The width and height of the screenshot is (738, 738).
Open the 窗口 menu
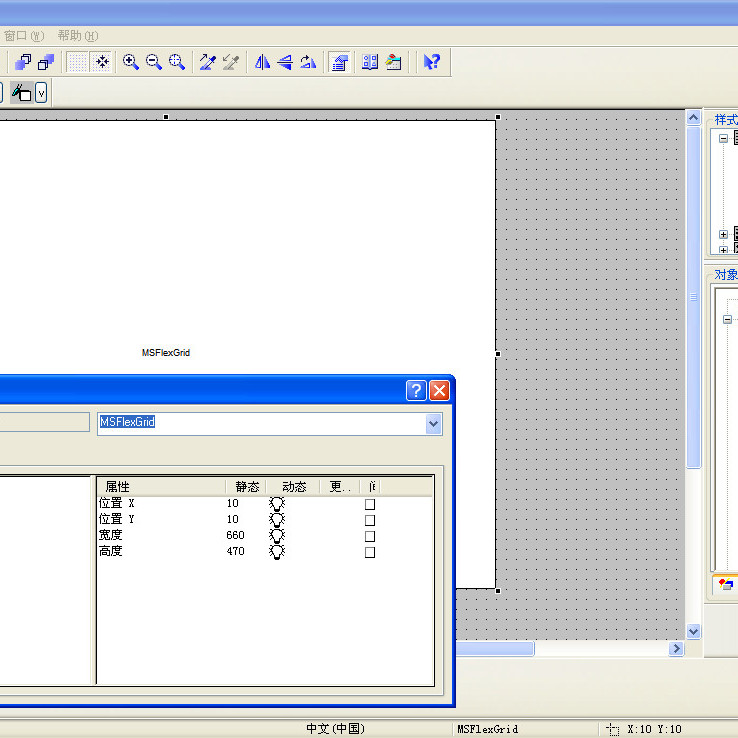click(23, 35)
